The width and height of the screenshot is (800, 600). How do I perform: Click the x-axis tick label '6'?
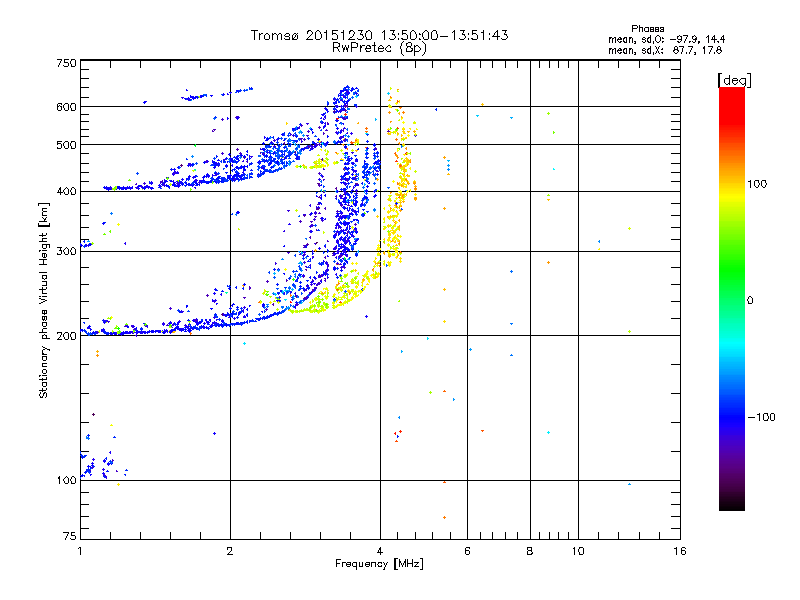[467, 551]
